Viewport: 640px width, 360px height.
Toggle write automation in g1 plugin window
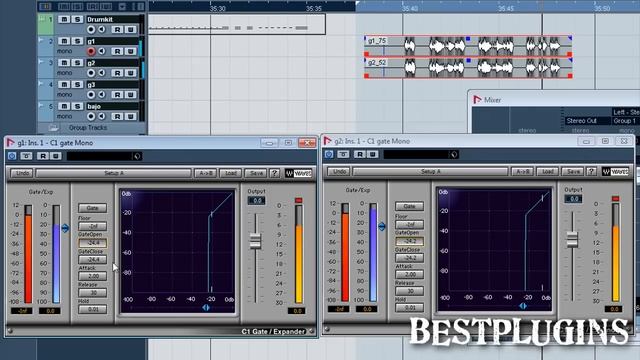point(56,156)
